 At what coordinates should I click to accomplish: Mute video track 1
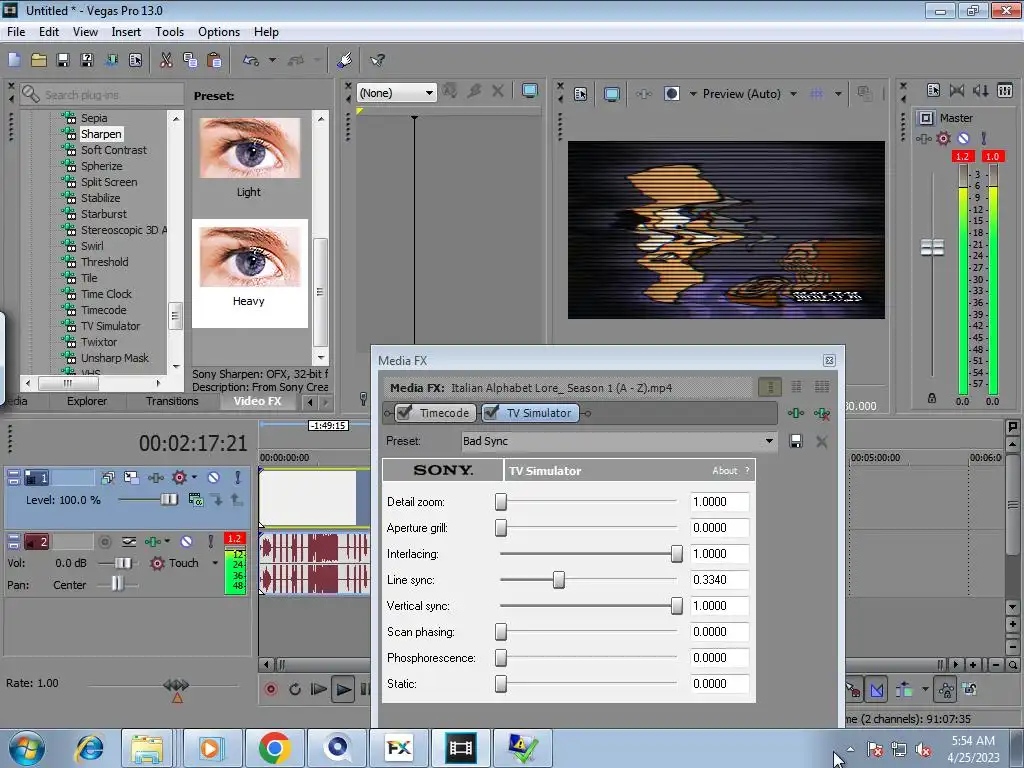click(213, 477)
